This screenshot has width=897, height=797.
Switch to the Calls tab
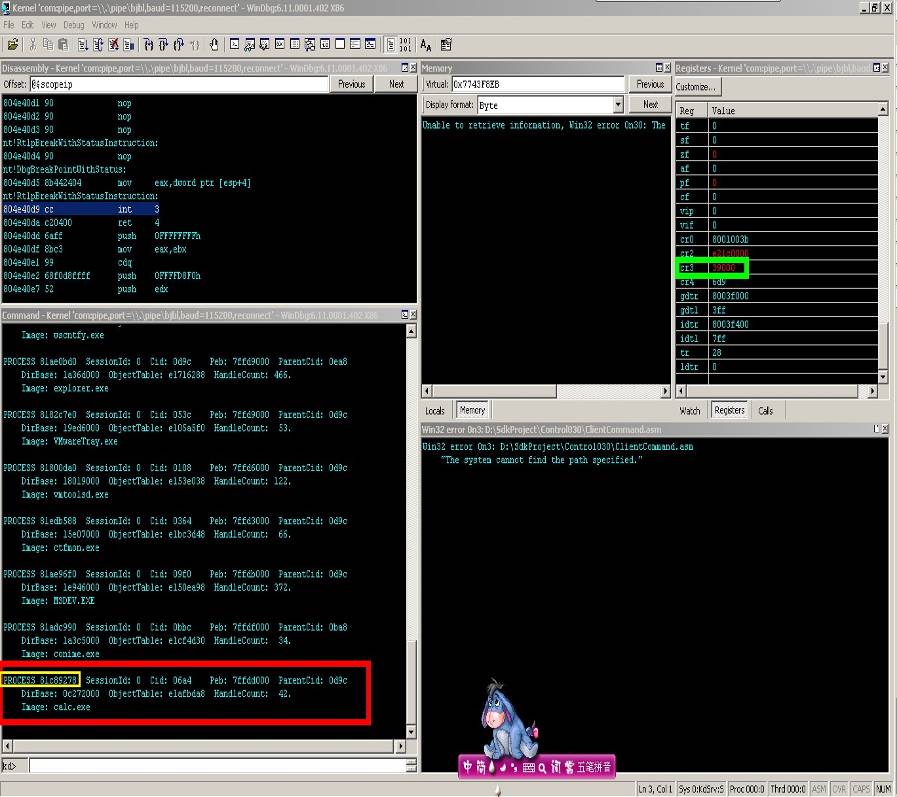(765, 411)
